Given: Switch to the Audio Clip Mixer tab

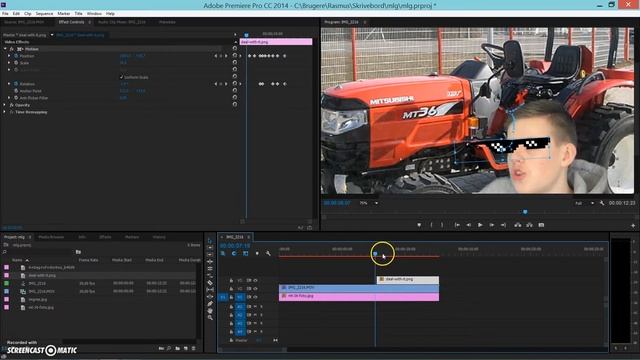Looking at the screenshot, I should (122, 22).
